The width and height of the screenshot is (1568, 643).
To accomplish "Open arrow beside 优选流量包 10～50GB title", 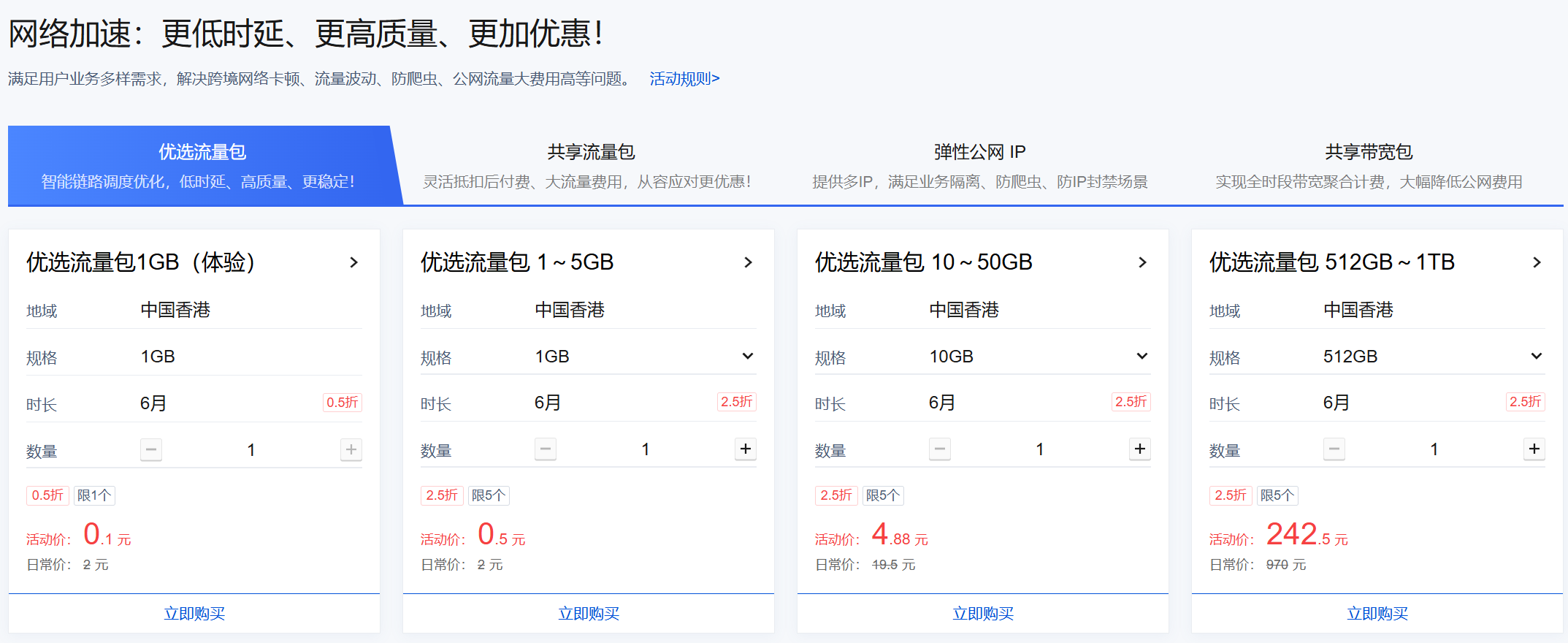I will (1143, 262).
